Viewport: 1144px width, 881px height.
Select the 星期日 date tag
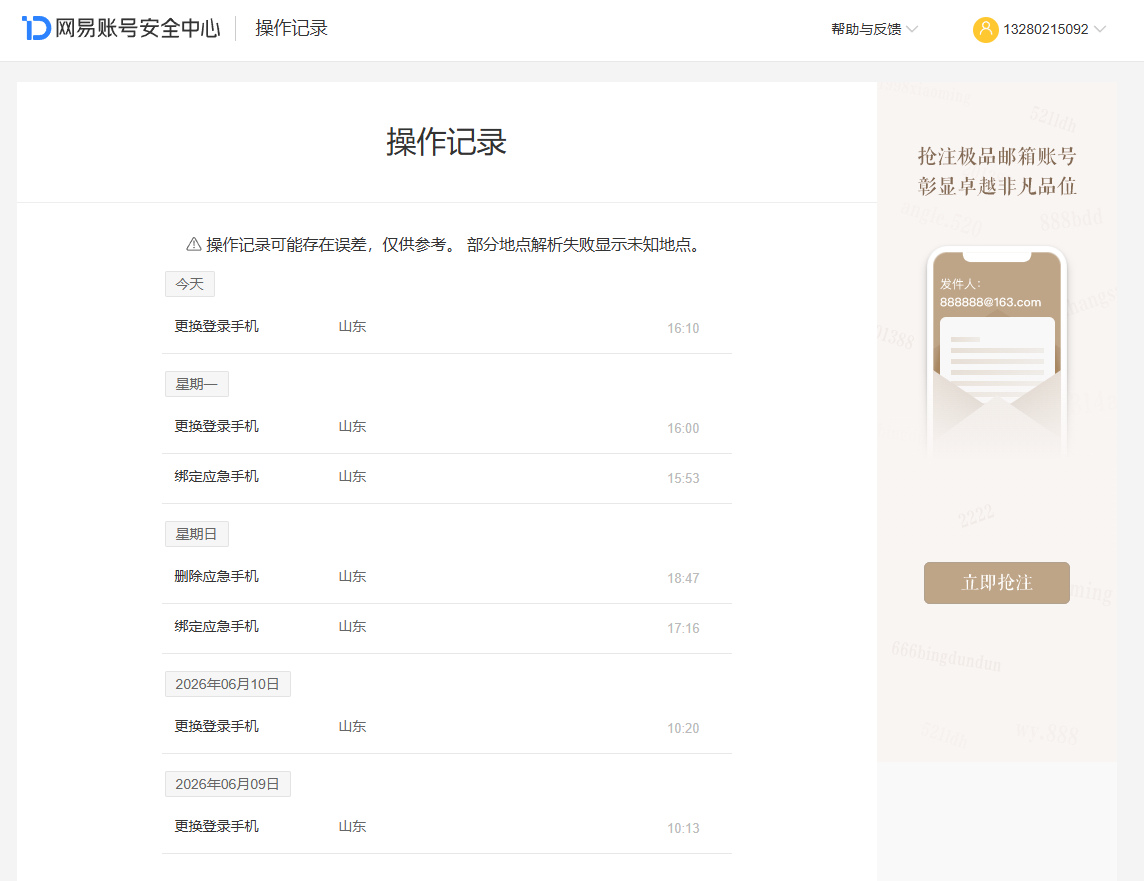197,534
